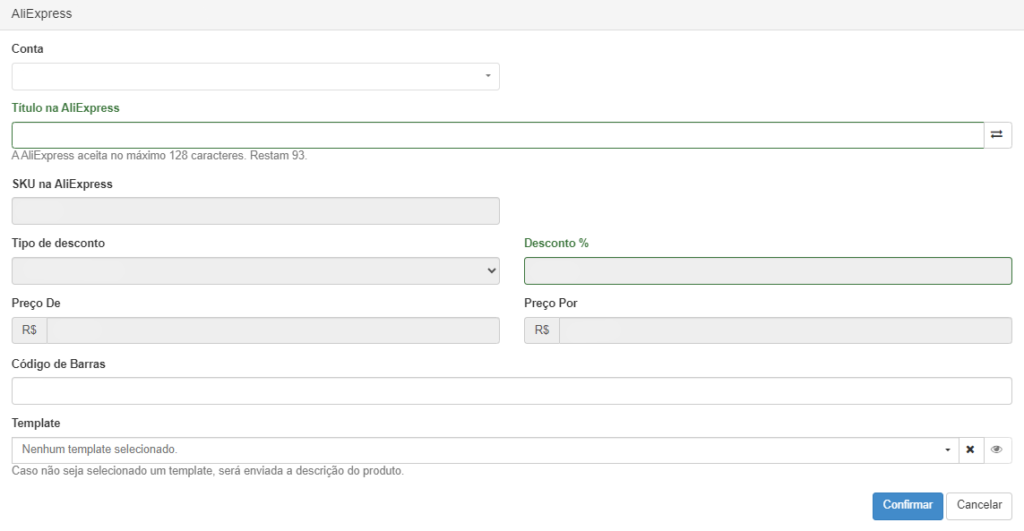Click the AliExpress panel header
Viewport: 1024px width, 531px height.
pos(511,14)
